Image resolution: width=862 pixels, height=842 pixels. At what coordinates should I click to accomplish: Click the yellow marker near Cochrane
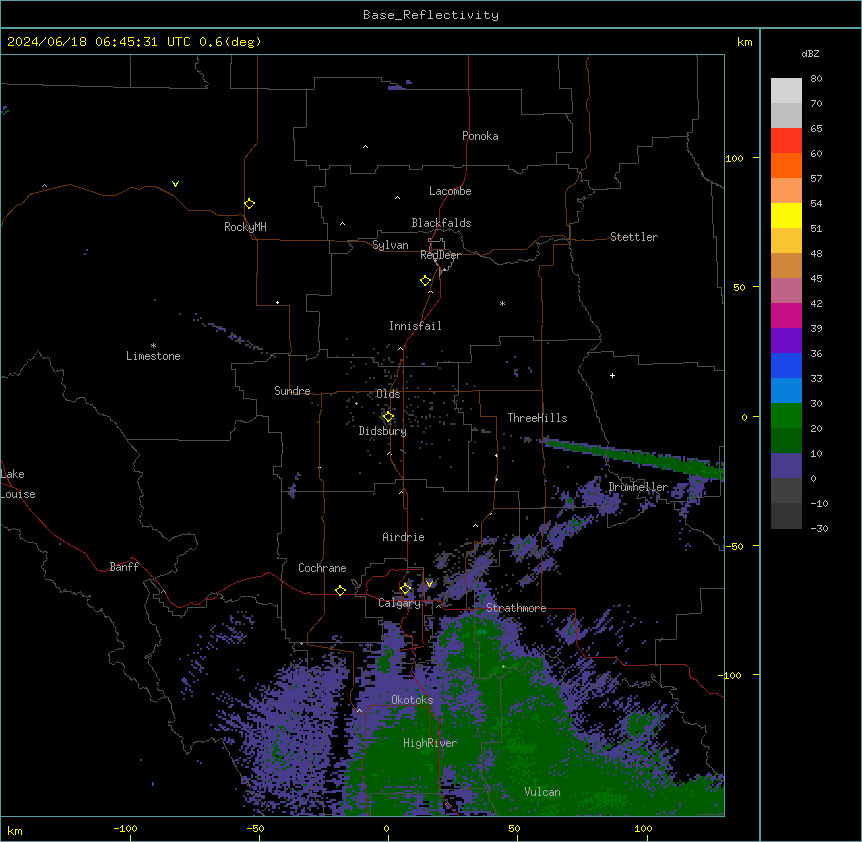(340, 590)
